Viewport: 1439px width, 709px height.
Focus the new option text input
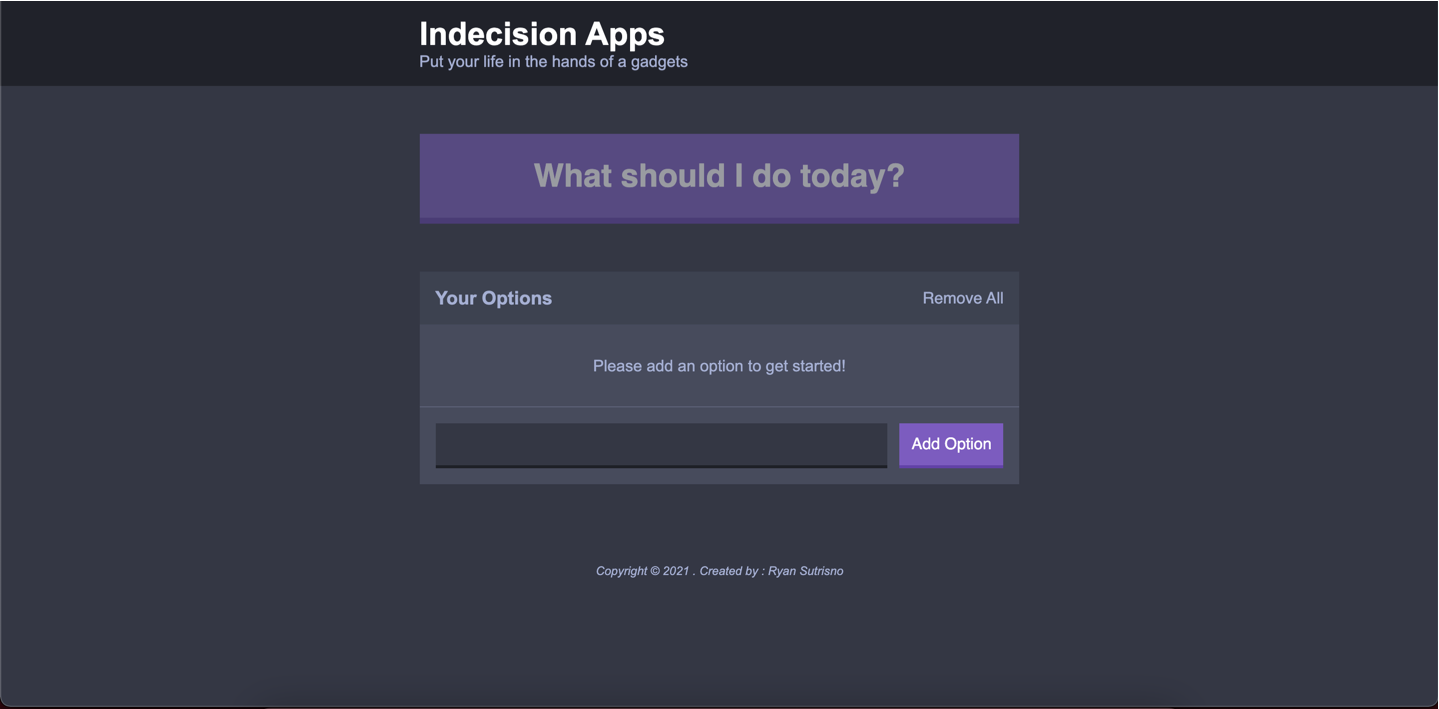(661, 444)
